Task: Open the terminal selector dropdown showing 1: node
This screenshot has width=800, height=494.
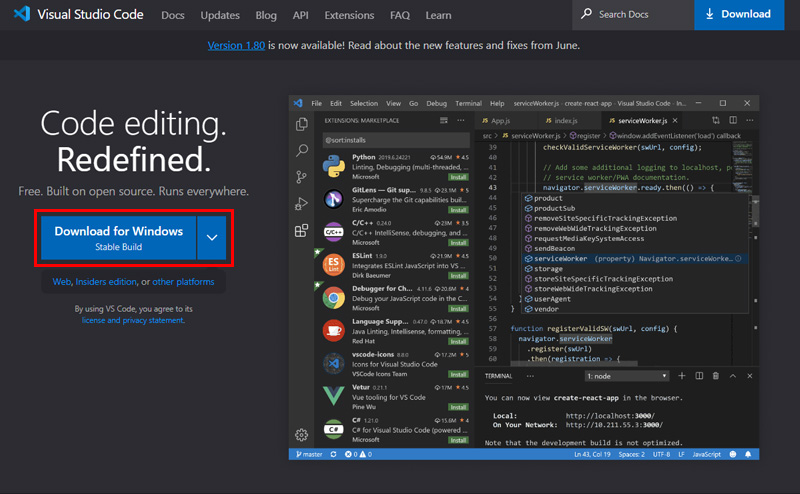Action: click(x=627, y=376)
